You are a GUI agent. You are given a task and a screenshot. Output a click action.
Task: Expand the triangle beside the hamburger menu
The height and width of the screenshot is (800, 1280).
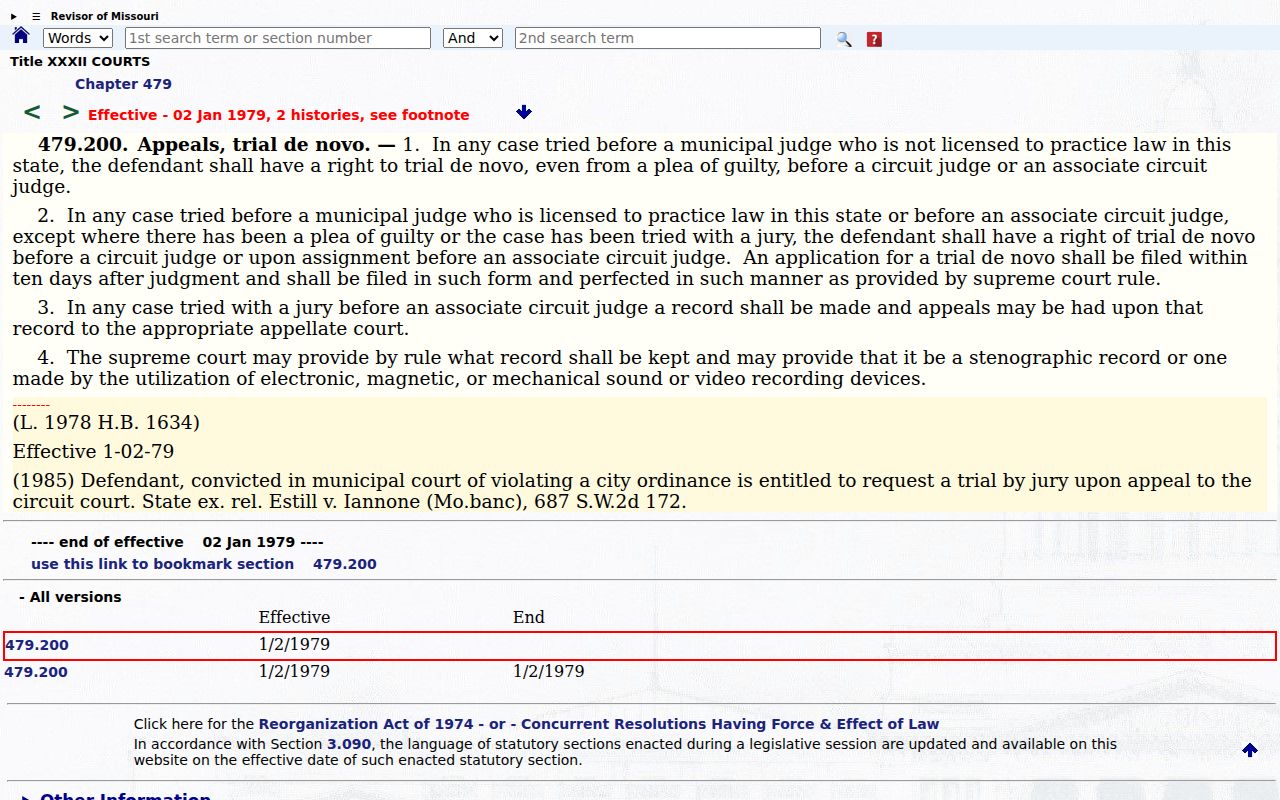click(14, 16)
